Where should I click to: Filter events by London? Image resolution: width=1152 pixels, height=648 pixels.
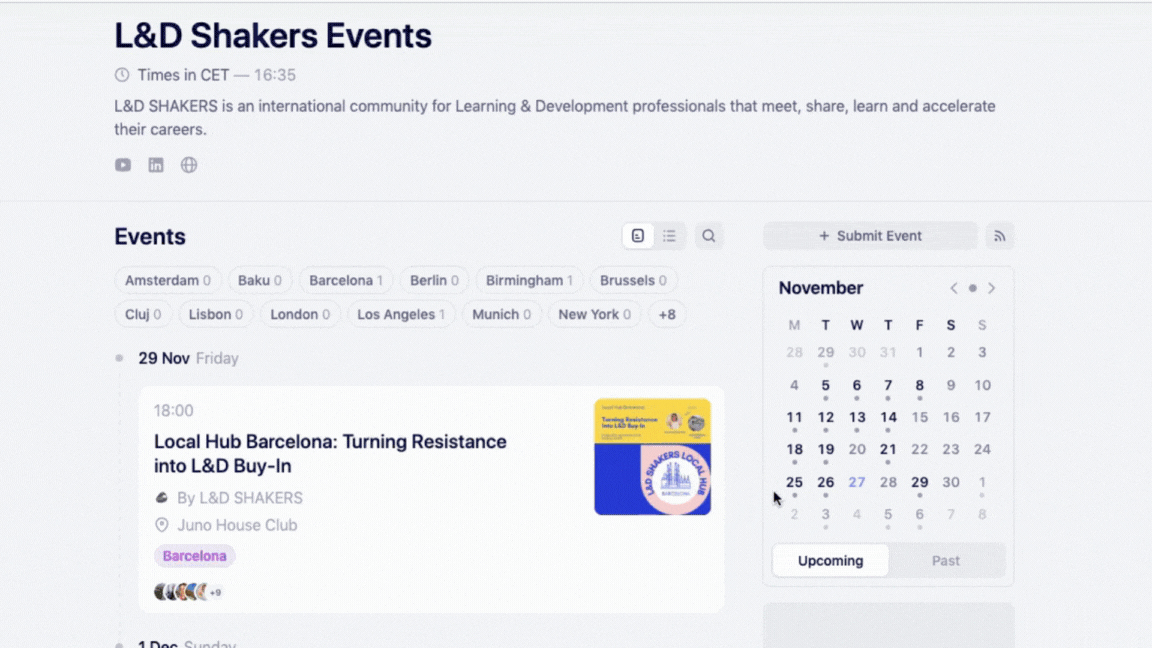coord(300,314)
